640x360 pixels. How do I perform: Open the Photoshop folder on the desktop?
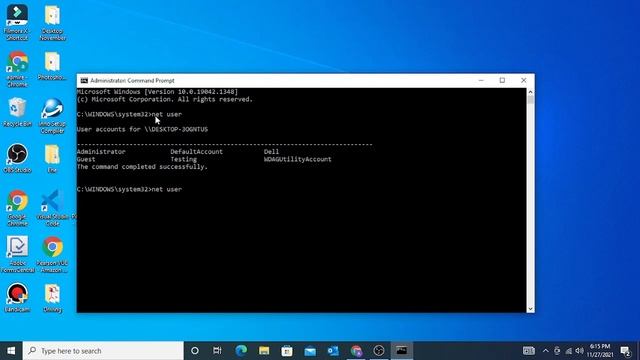pyautogui.click(x=53, y=66)
